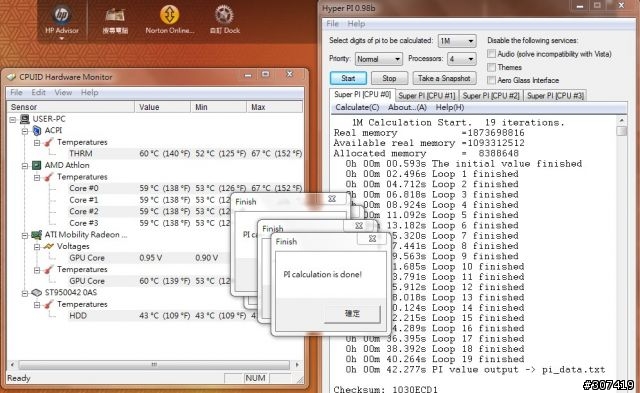Screen dimensions: 640x393
Task: Click the Sensor column header
Action: (x=71, y=107)
